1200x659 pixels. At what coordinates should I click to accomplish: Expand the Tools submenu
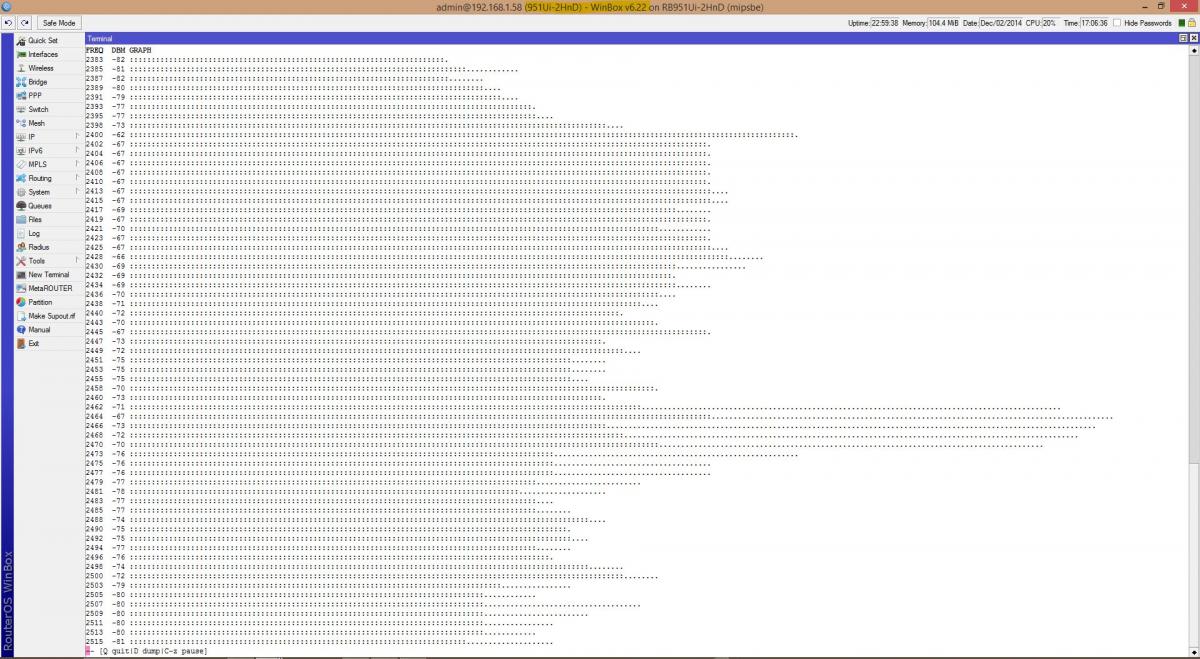coord(76,261)
